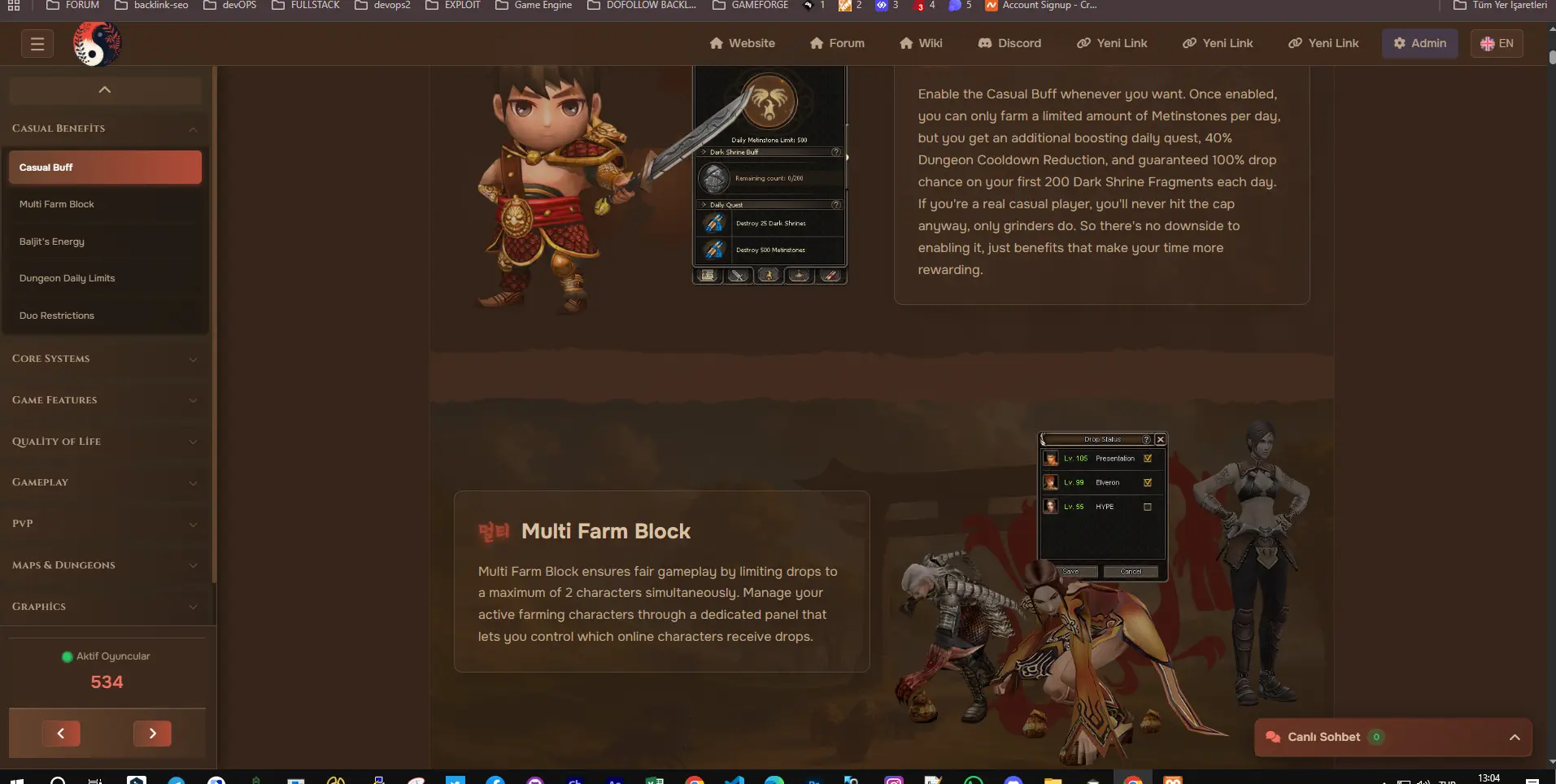Image resolution: width=1556 pixels, height=784 pixels.
Task: Click the Admin gear button
Action: (x=1419, y=43)
